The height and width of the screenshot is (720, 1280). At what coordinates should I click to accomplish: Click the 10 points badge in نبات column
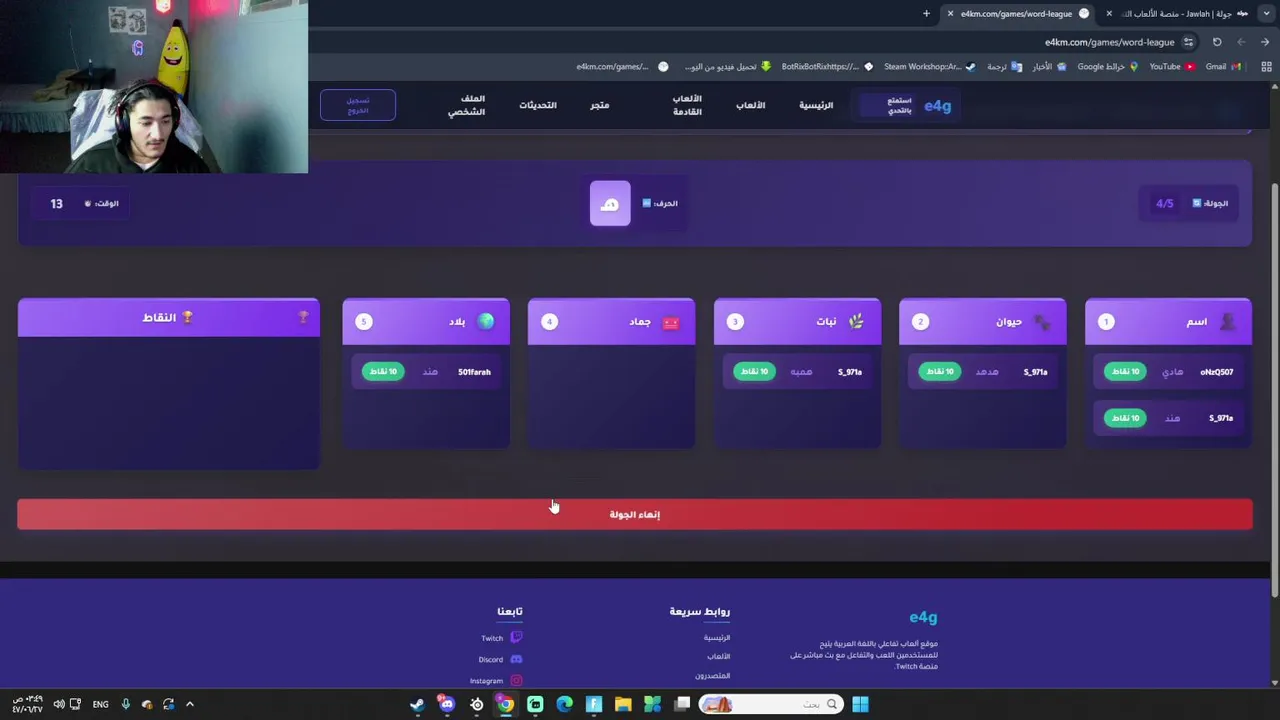coord(754,372)
